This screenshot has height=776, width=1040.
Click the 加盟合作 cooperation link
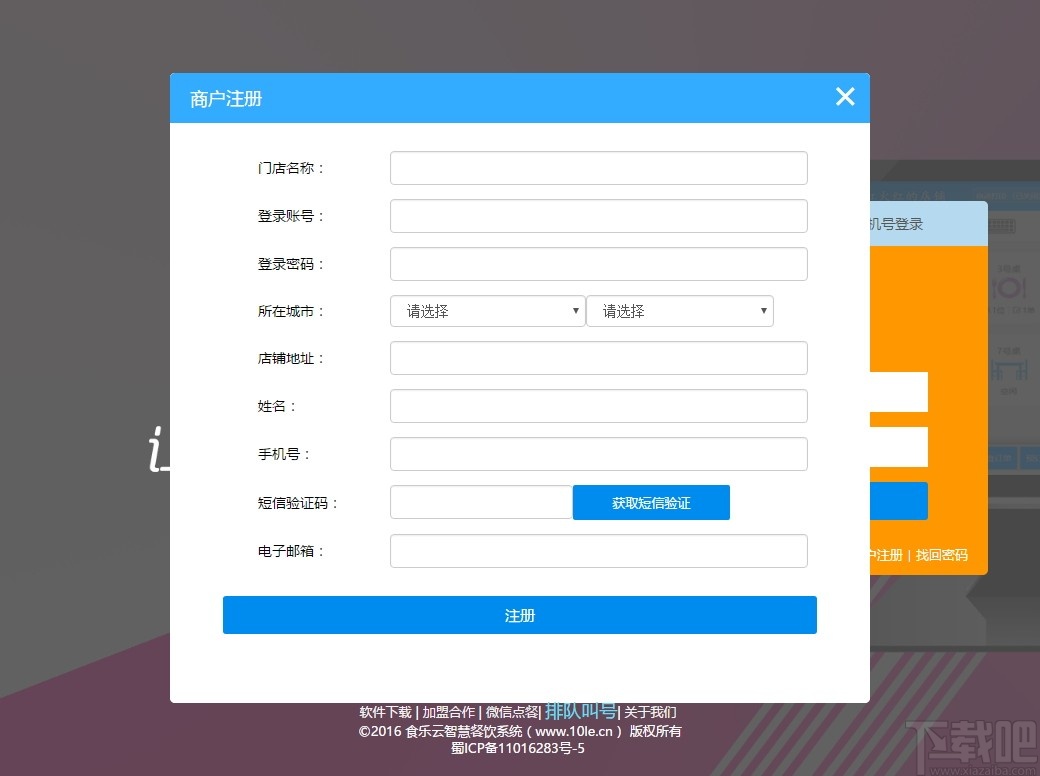click(447, 712)
